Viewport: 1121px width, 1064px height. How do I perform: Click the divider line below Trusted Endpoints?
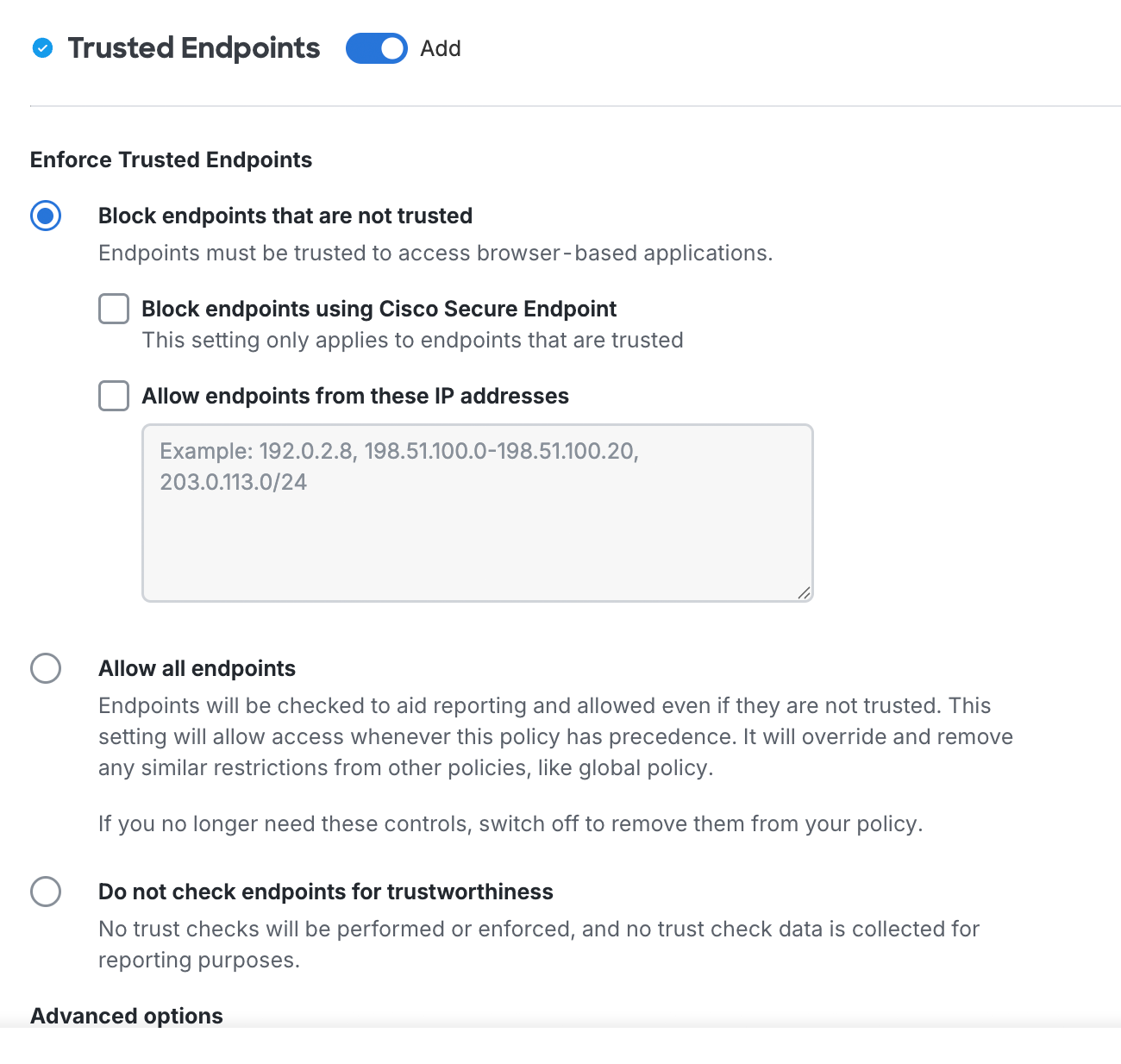[x=560, y=105]
